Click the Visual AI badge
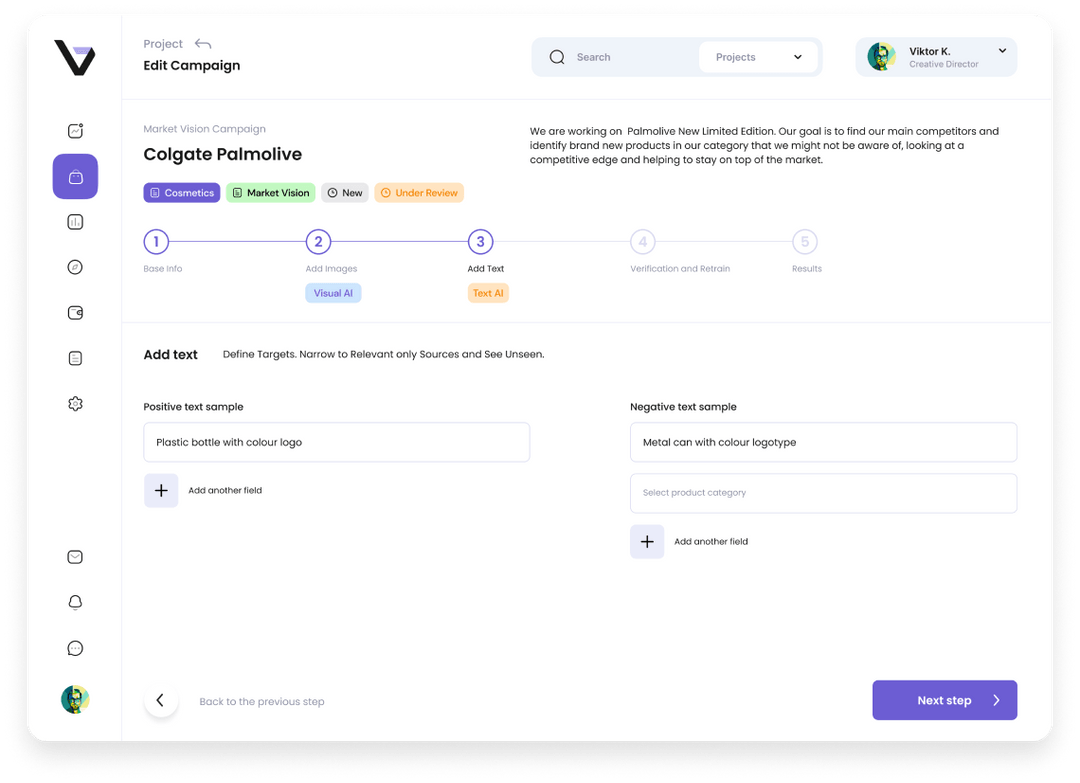Screen dimensions: 1080x783 tap(333, 293)
